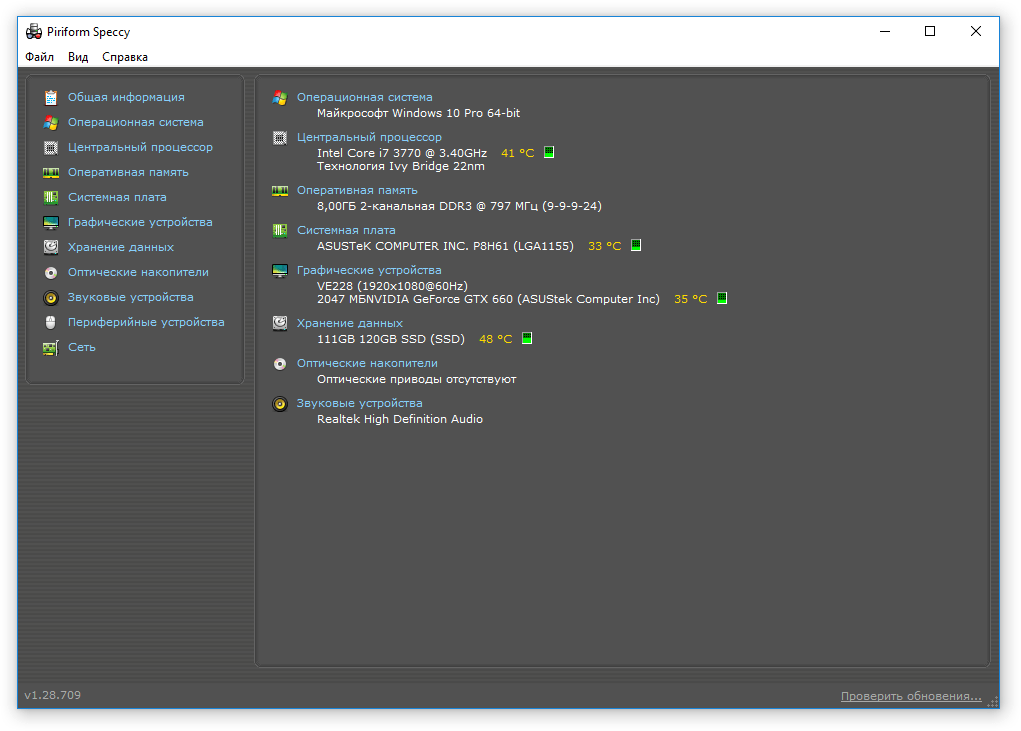Follow the Графические устройства heading link in summary
The width and height of the screenshot is (1021, 731).
click(369, 270)
